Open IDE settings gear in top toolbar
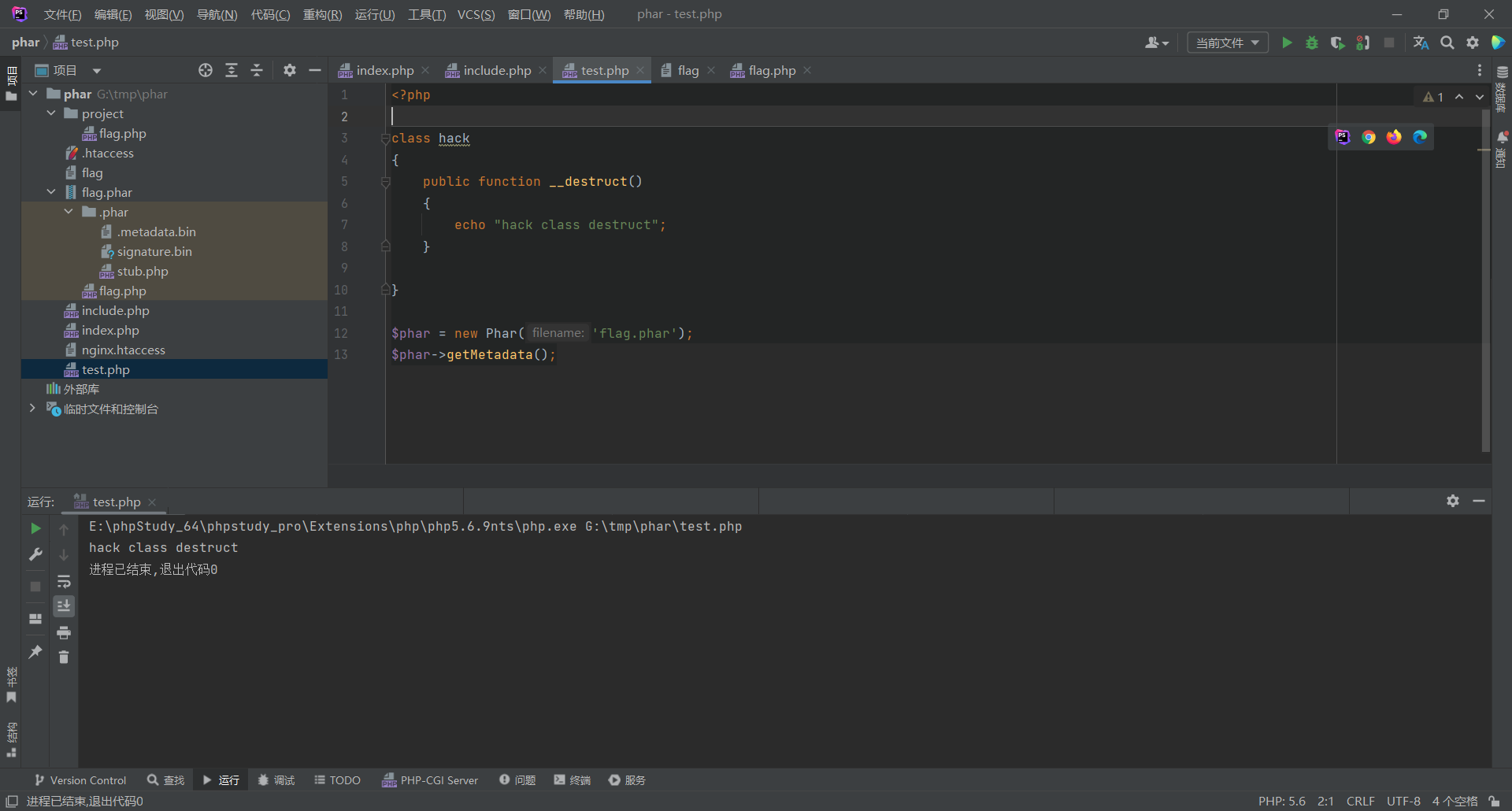 click(1473, 43)
